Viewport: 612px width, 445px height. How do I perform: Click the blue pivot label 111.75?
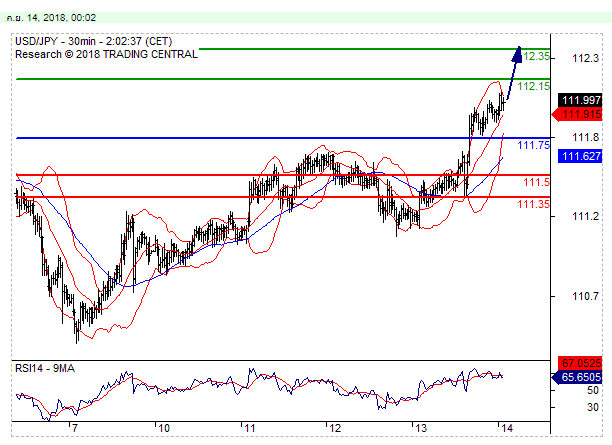click(533, 145)
